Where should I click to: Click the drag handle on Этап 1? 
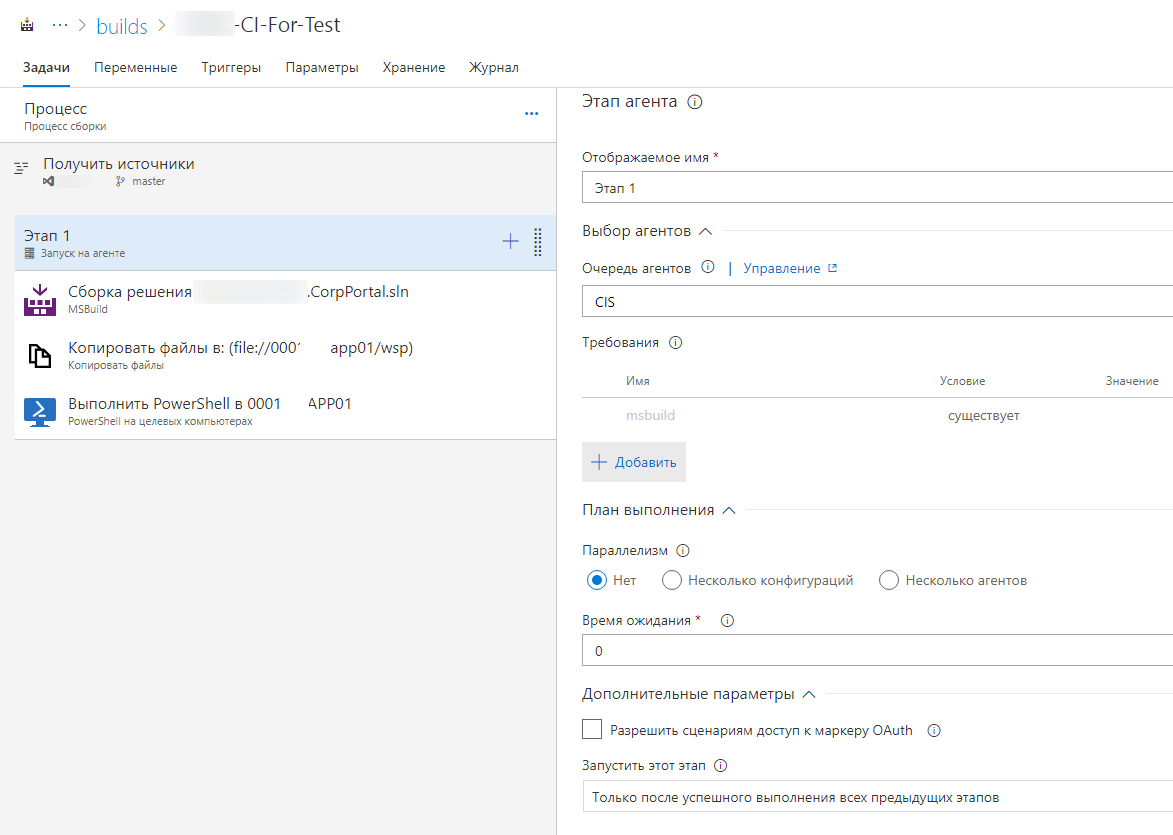tap(538, 242)
